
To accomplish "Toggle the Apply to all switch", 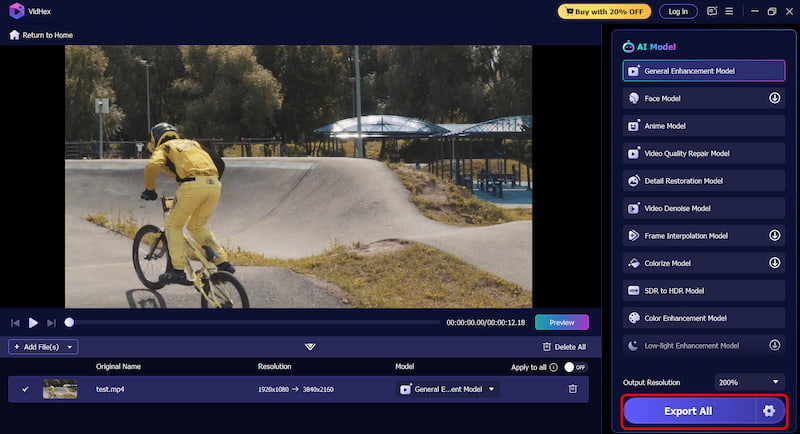I will pyautogui.click(x=575, y=367).
